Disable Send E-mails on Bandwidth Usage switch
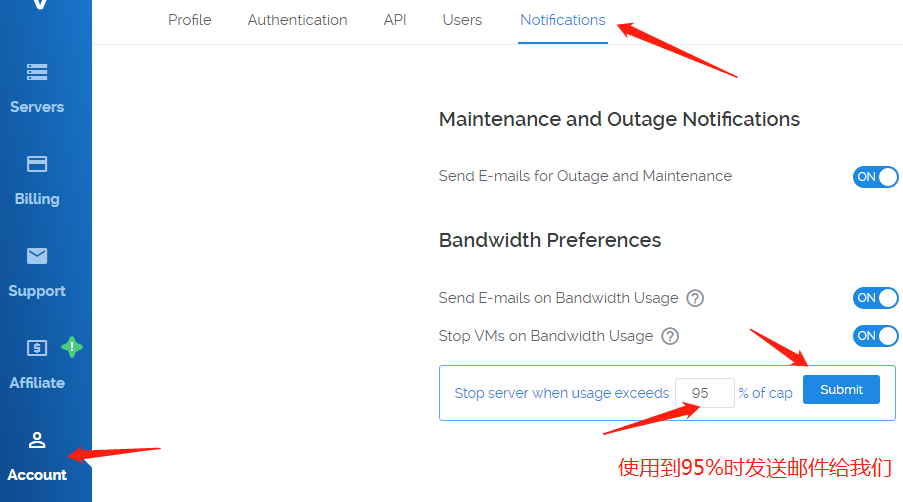The image size is (903, 502). click(x=875, y=298)
